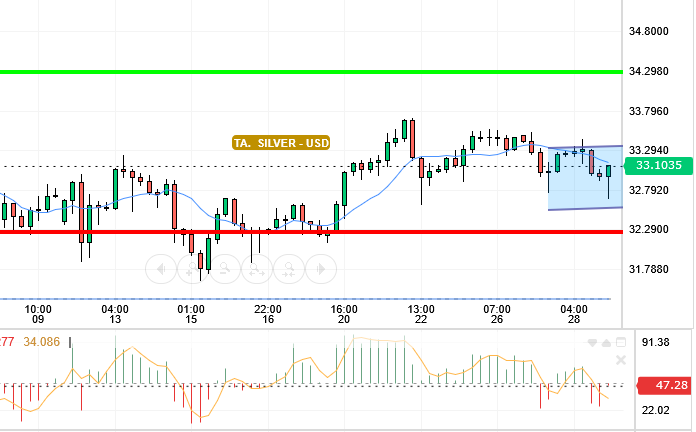Screen dimensions: 696x432
Task: Move indicator panel up with up arrow
Action: coord(606,343)
